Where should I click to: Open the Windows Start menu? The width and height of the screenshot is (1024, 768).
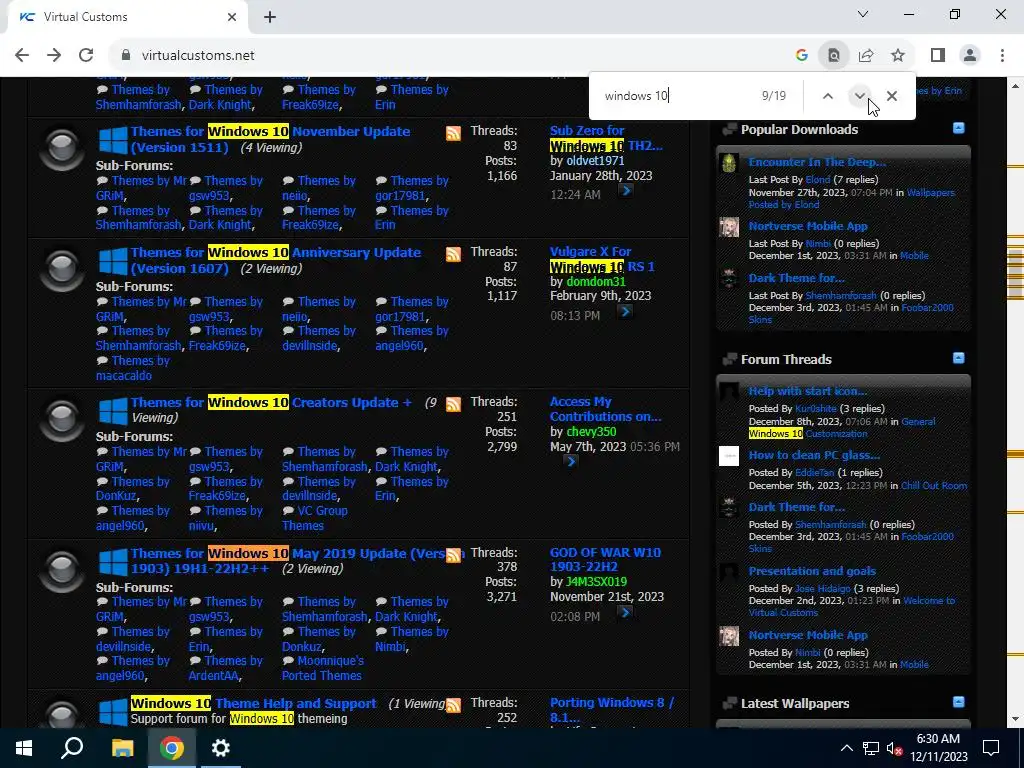(x=24, y=748)
